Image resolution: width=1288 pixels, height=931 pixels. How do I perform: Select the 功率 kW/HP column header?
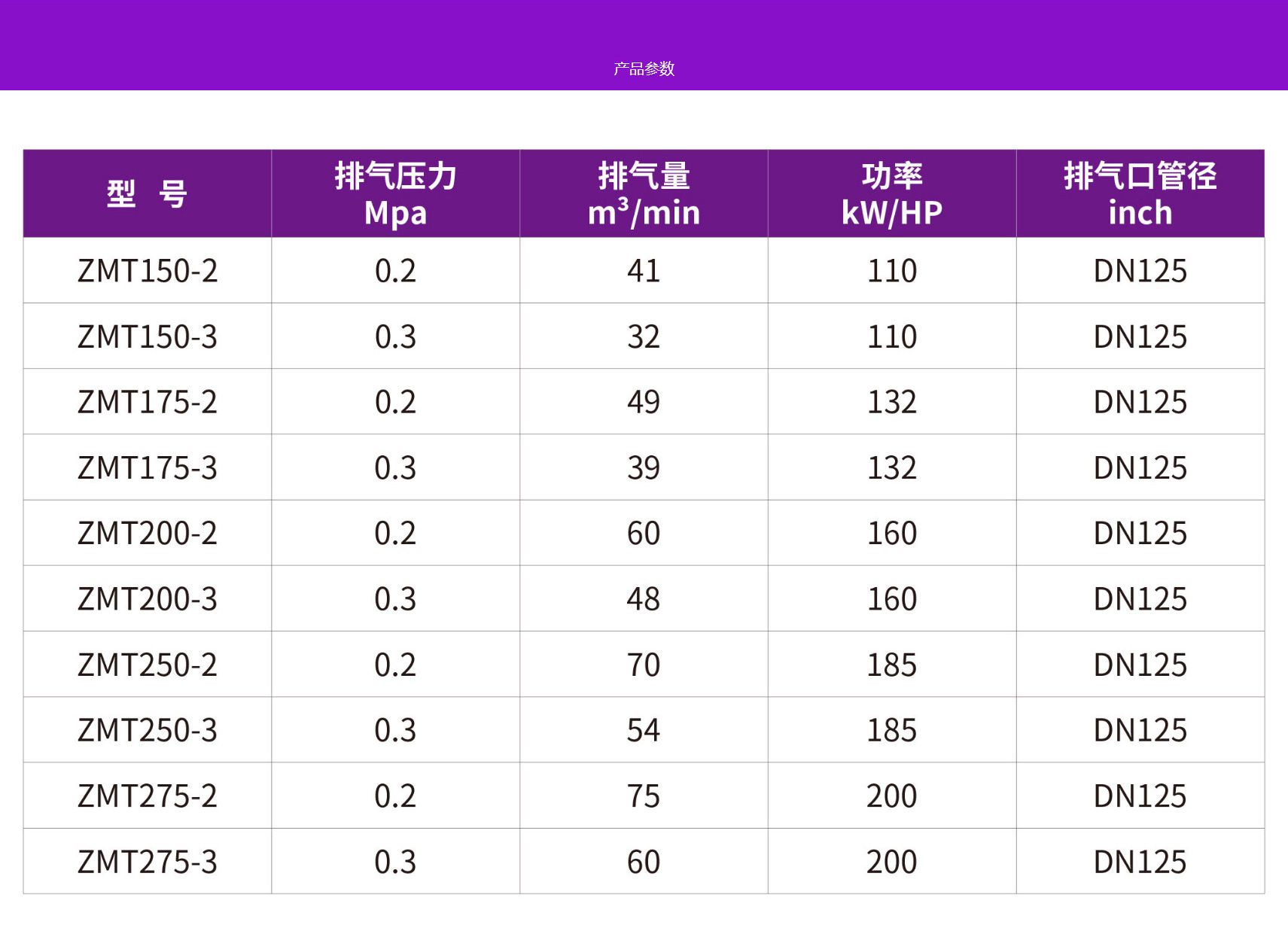892,194
